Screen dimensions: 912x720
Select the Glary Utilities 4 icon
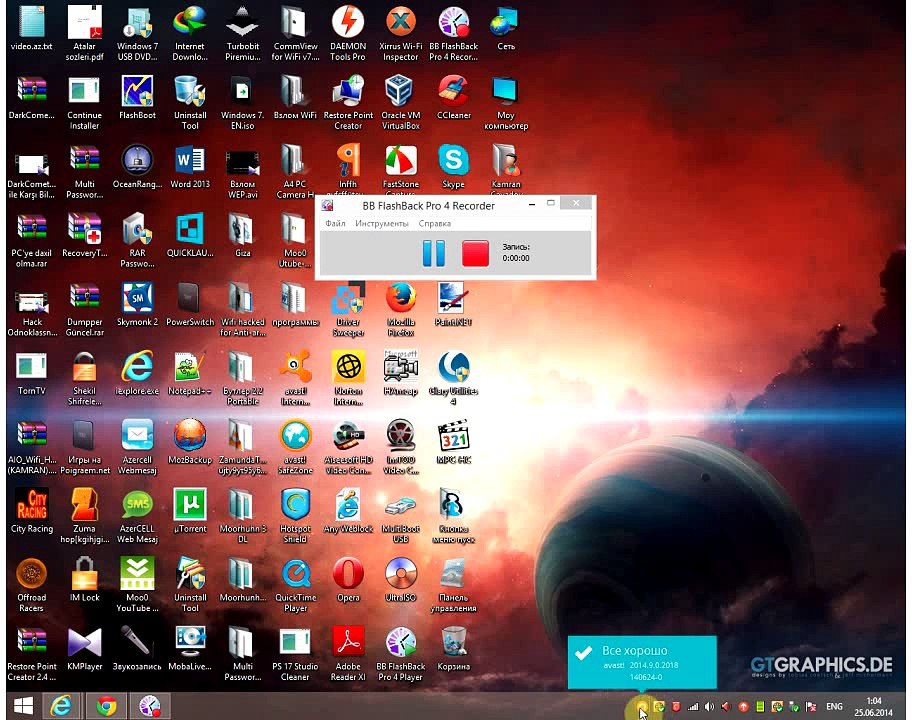[453, 378]
